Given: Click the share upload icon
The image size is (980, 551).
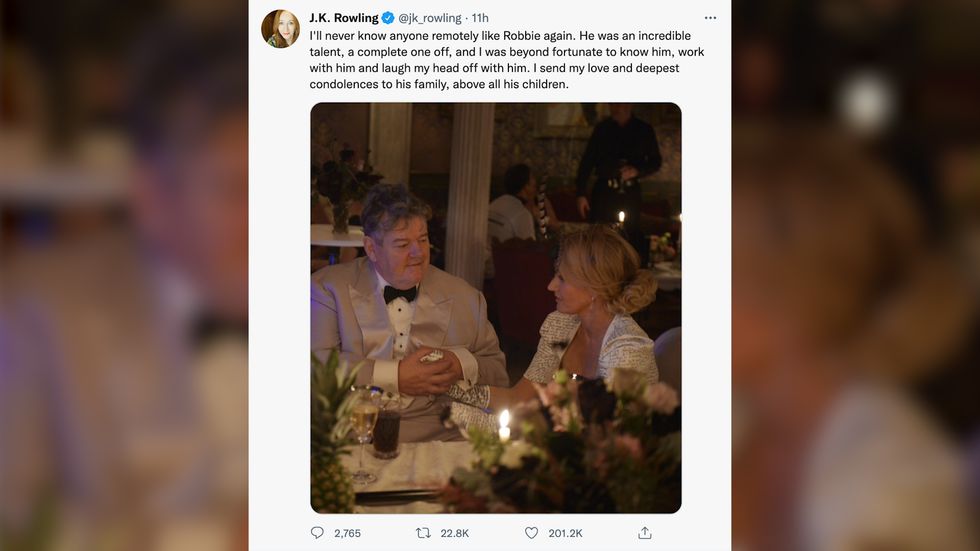Looking at the screenshot, I should [645, 533].
